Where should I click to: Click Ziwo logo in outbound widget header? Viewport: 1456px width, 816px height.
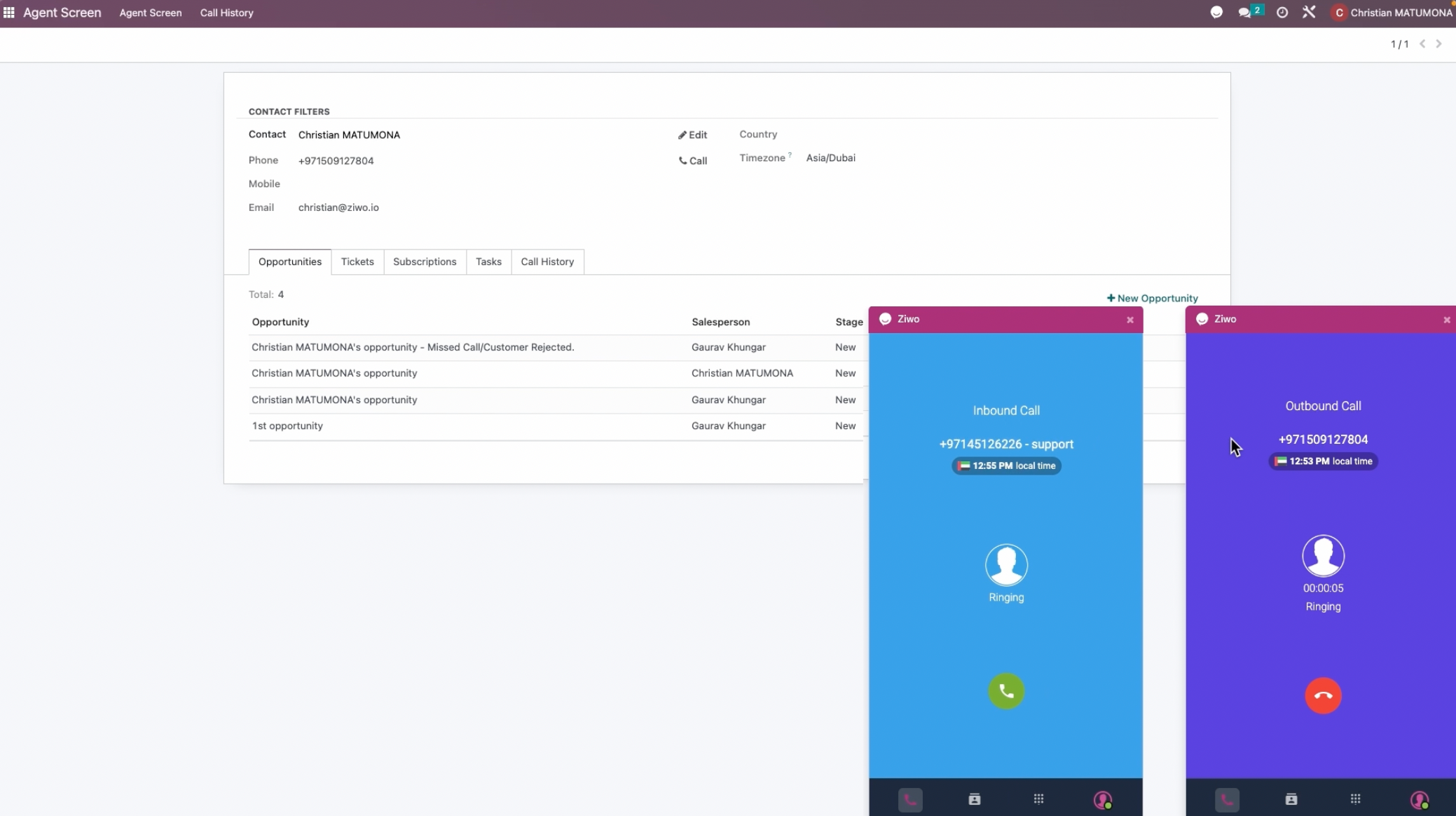1202,319
